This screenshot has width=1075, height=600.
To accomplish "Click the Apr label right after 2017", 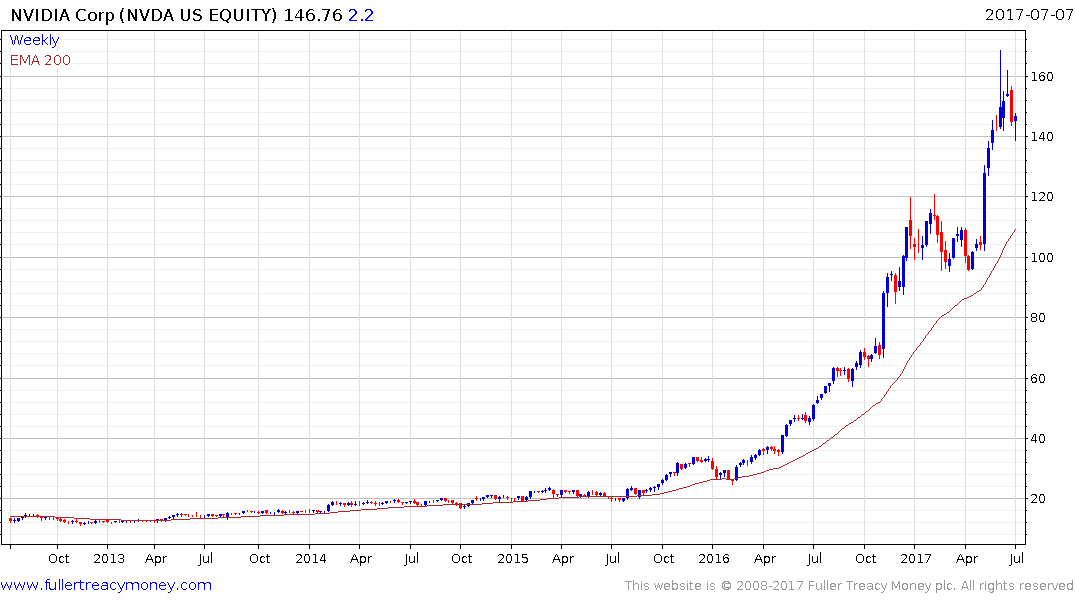I will click(967, 559).
